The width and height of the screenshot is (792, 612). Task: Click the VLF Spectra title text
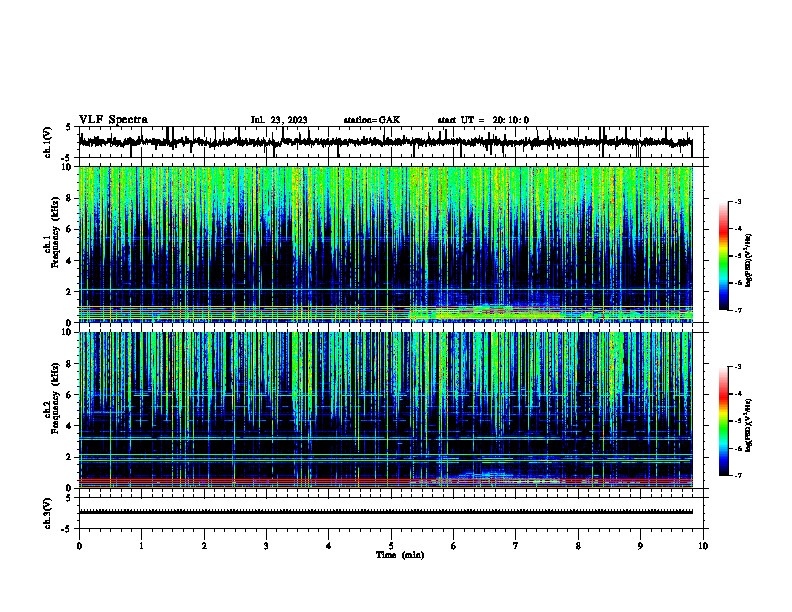(x=113, y=120)
